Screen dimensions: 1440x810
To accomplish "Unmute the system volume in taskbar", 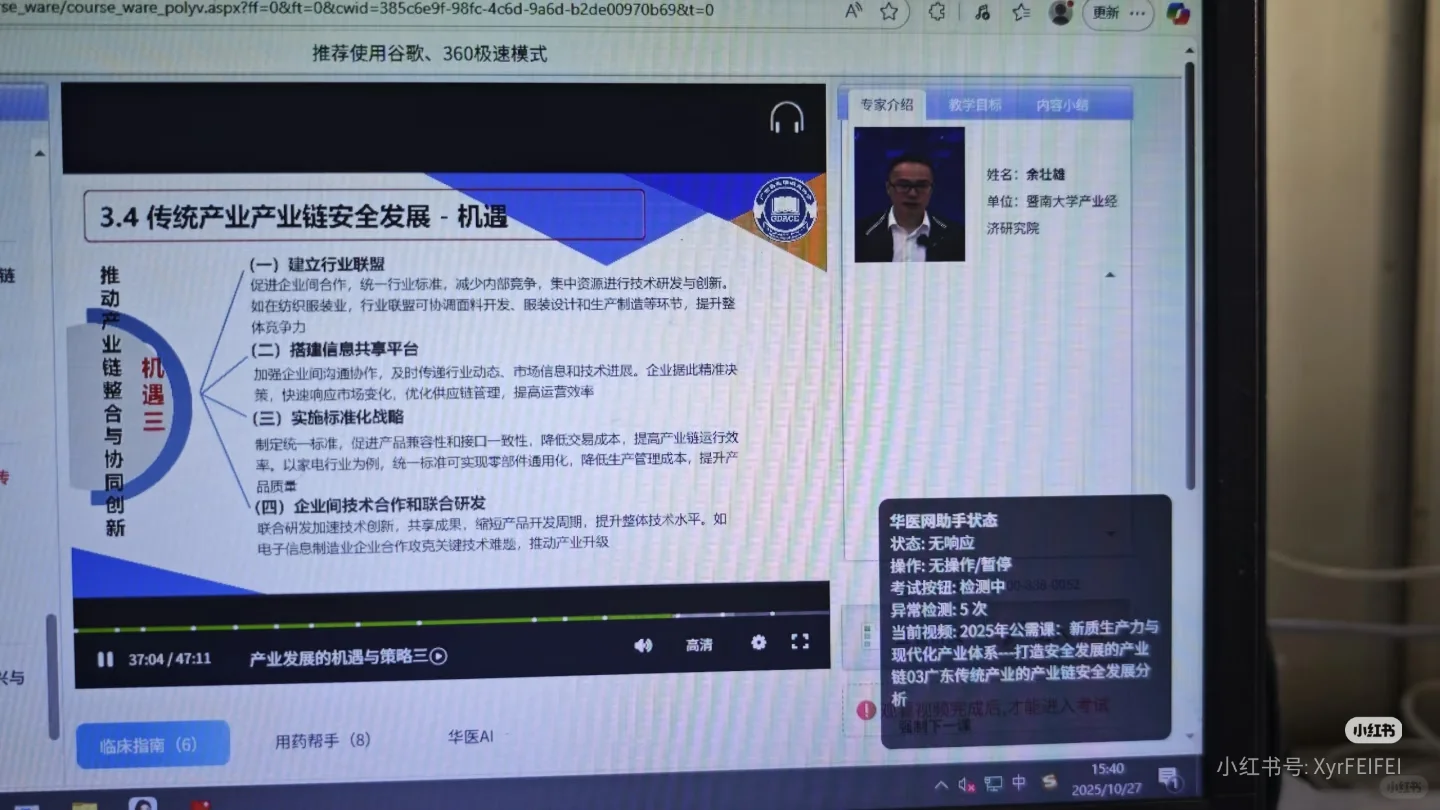I will pyautogui.click(x=964, y=784).
